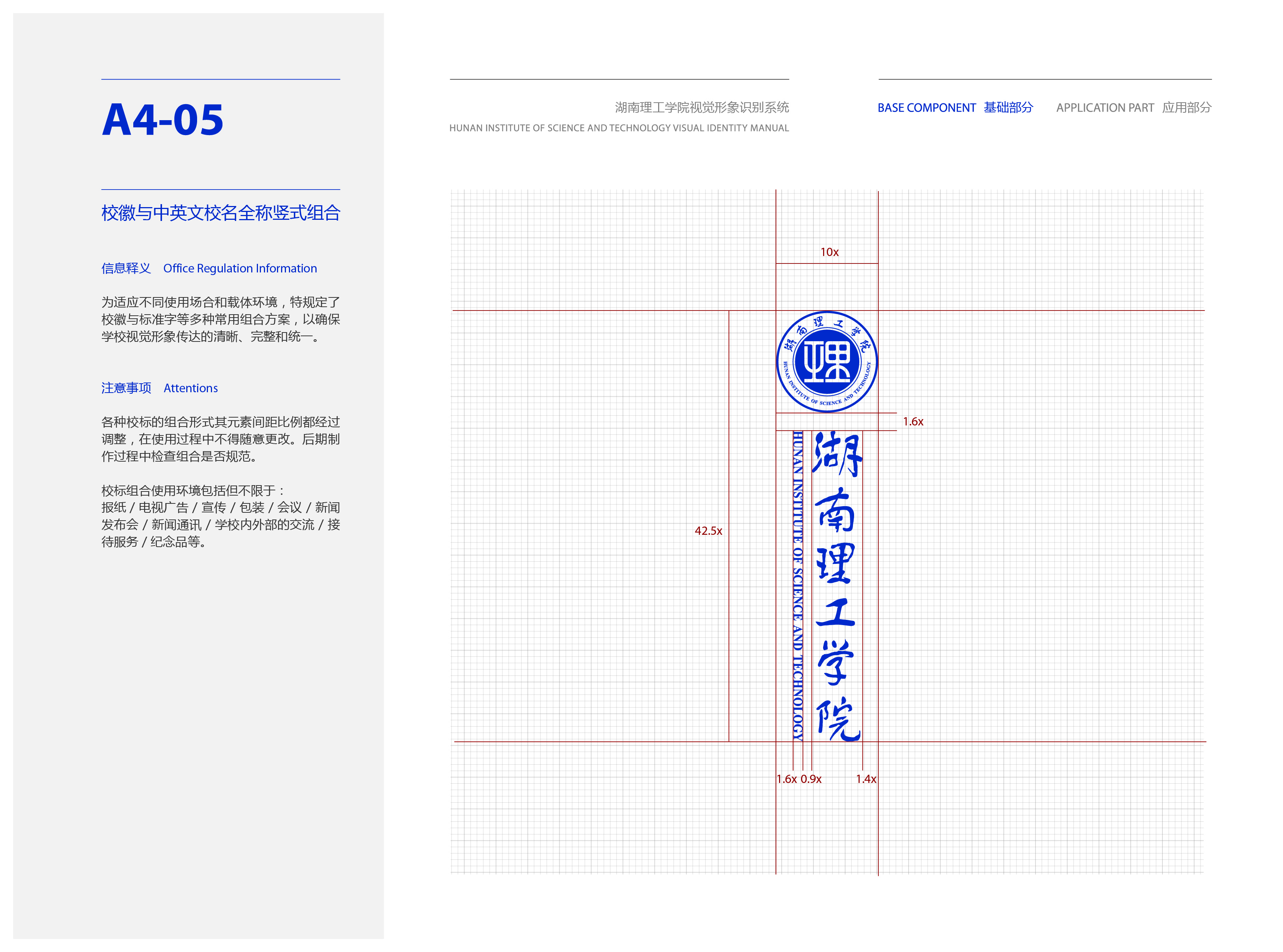Click the calligraphy character 南

835,510
